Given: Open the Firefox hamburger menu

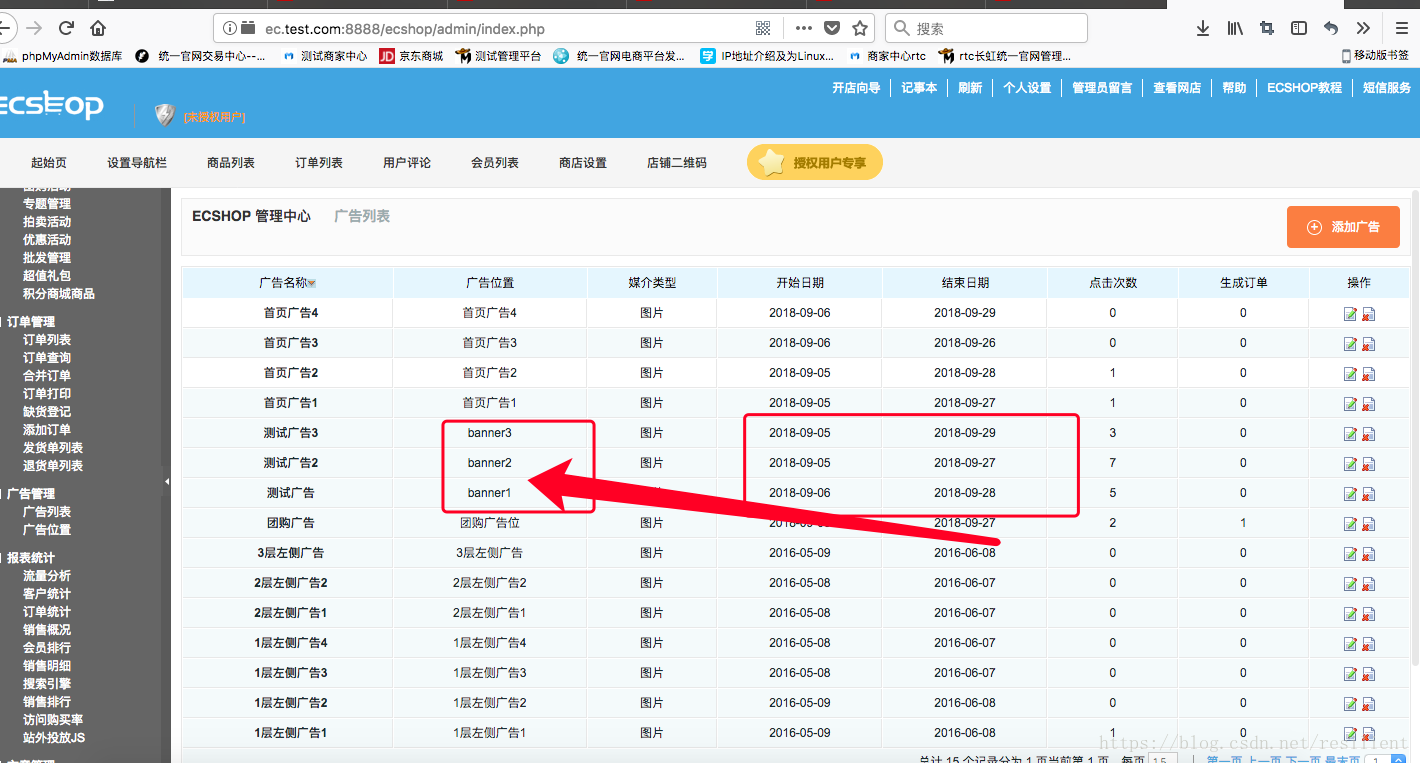Looking at the screenshot, I should [1402, 28].
